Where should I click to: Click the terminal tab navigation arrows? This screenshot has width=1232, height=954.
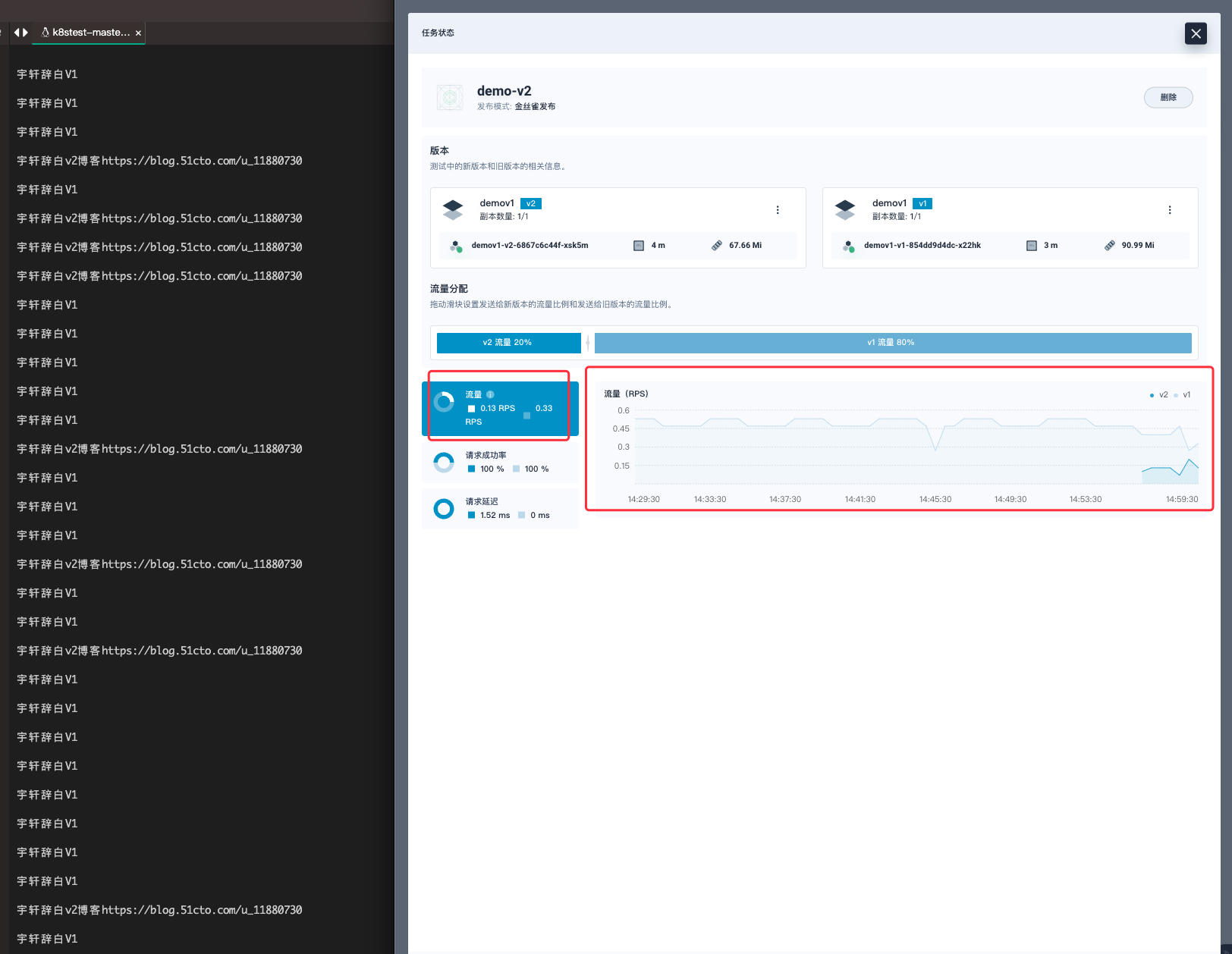pos(21,33)
